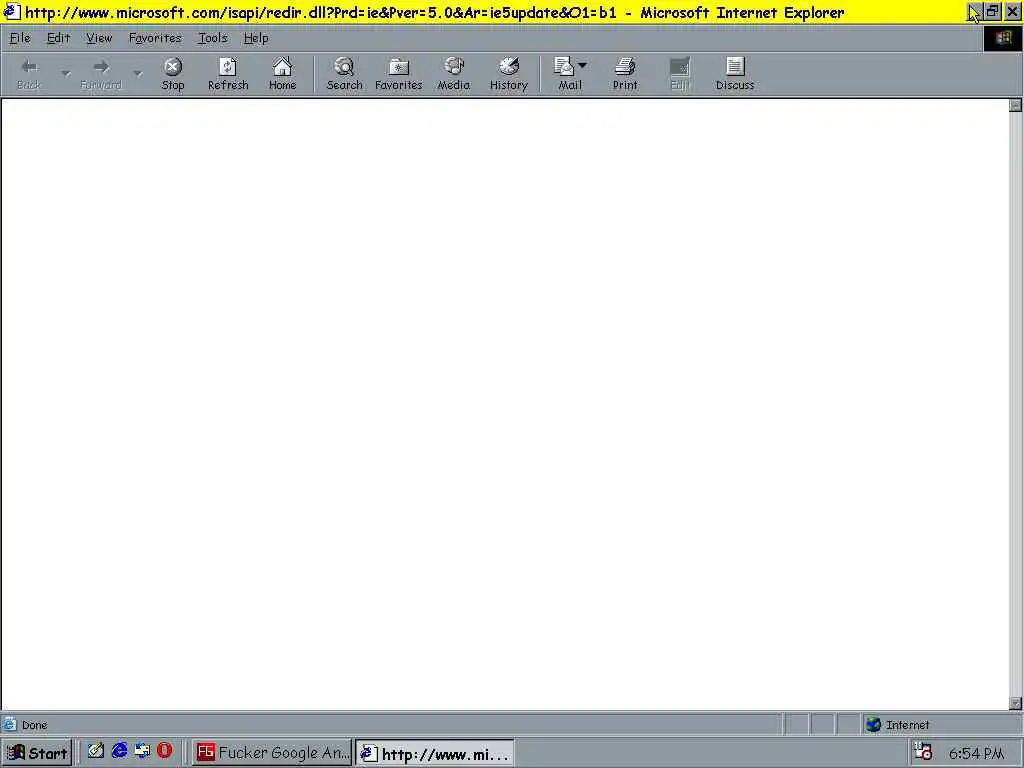Open the Edit menu
Image resolution: width=1024 pixels, height=768 pixels.
click(x=58, y=38)
